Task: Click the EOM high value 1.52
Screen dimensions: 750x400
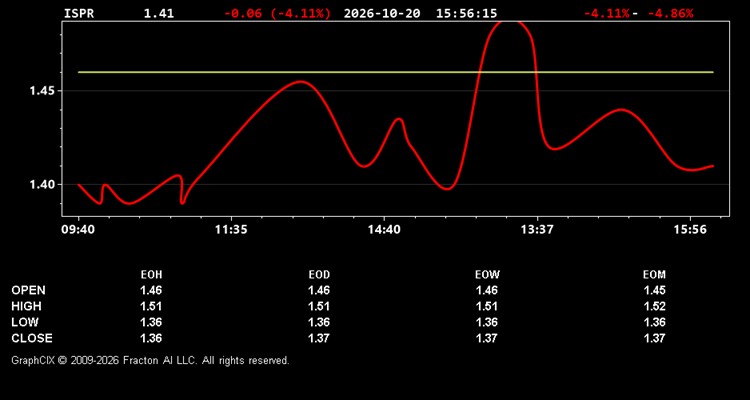Action: coord(654,306)
